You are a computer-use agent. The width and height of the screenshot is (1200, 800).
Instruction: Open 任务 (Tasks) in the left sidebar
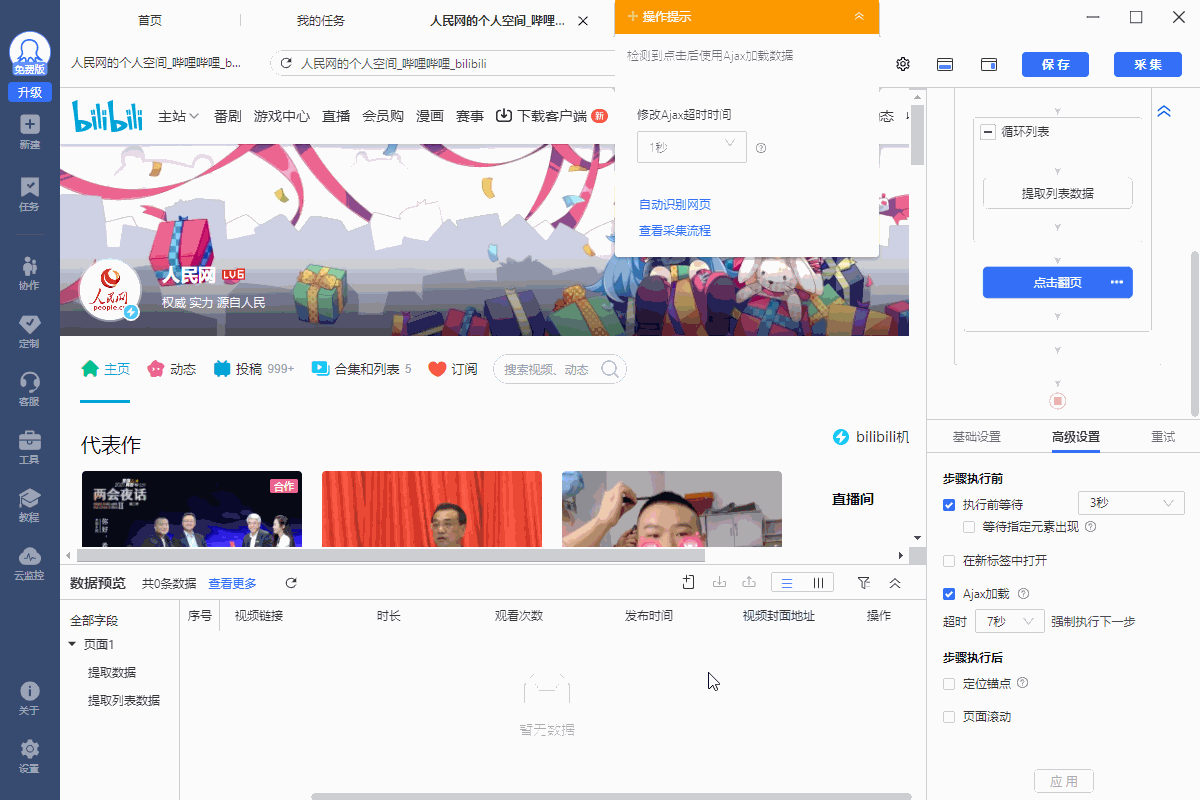(30, 194)
